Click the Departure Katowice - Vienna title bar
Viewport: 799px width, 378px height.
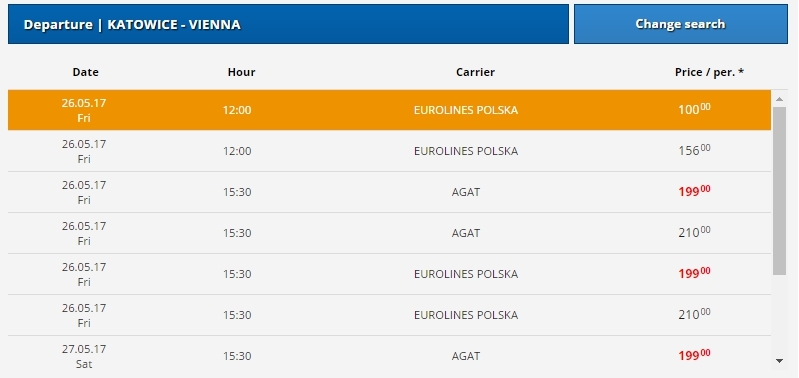tap(288, 24)
